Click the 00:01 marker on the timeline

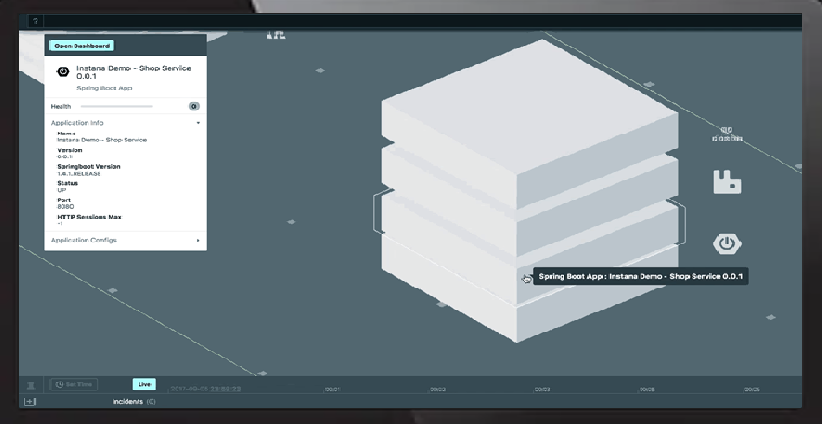(x=332, y=390)
